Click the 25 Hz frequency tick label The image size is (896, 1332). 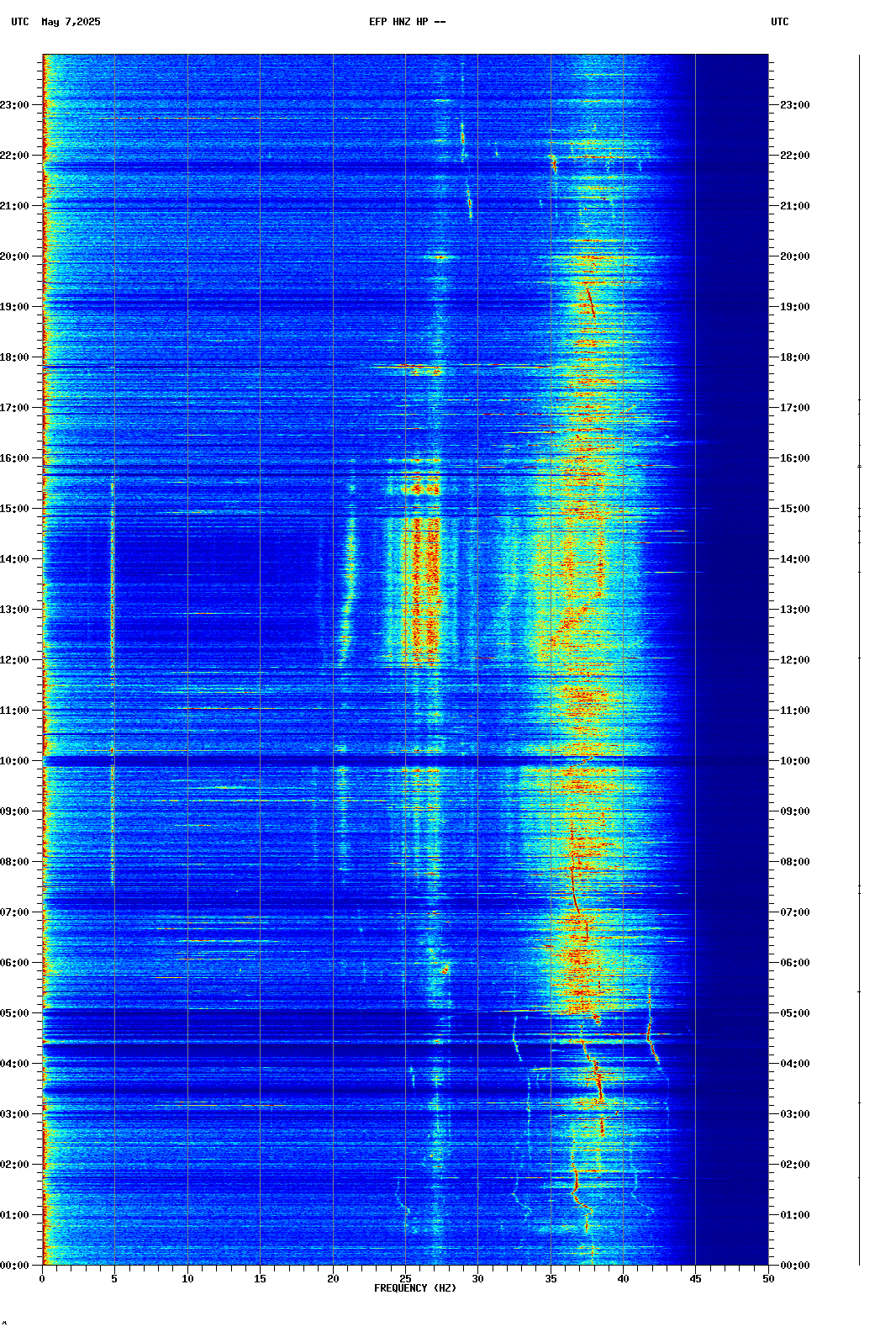coord(405,1279)
